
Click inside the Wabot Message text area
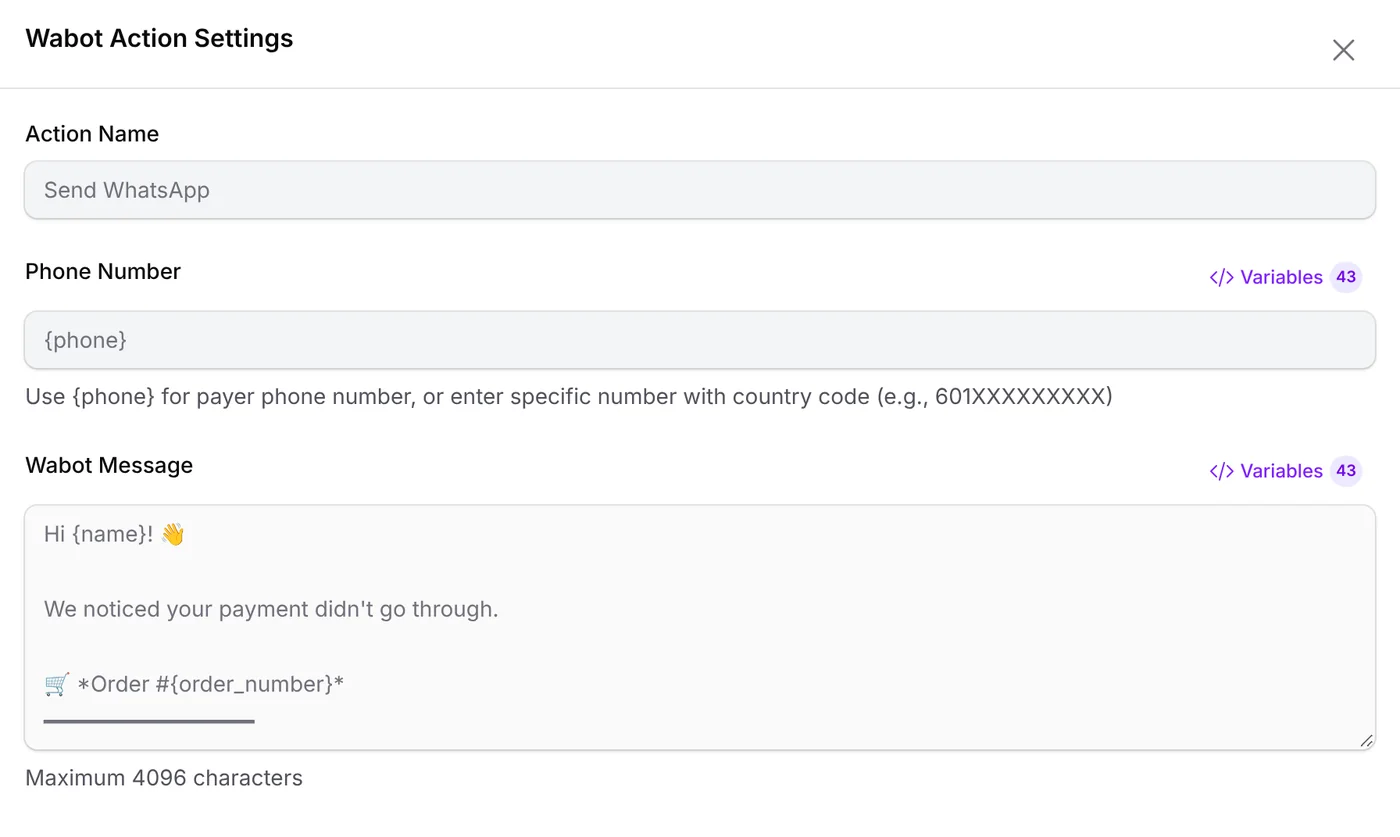(700, 627)
